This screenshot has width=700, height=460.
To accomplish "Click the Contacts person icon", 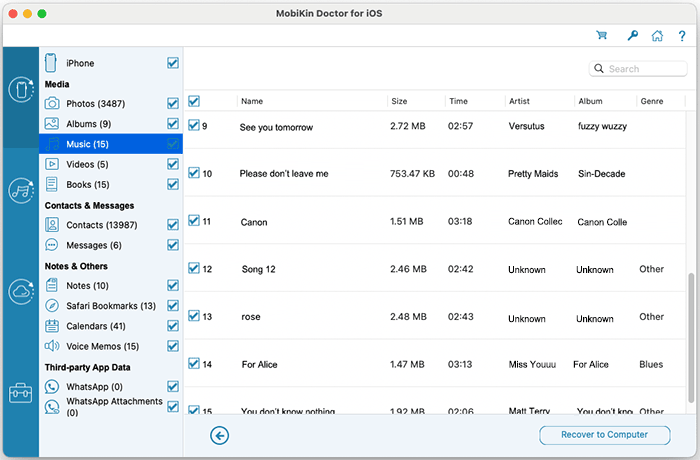I will tap(52, 225).
